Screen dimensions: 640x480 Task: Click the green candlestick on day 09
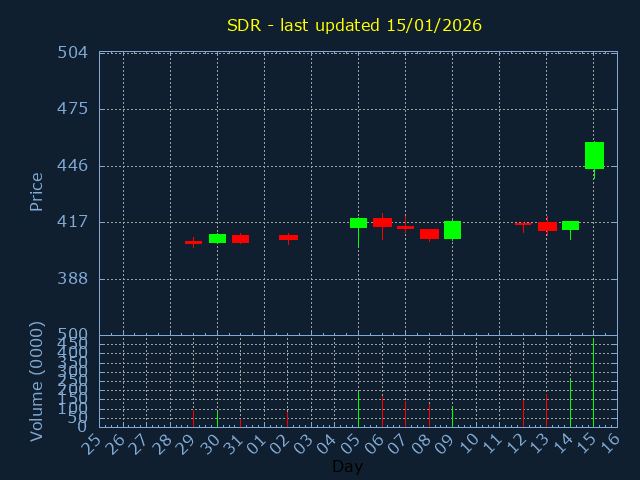click(x=452, y=230)
